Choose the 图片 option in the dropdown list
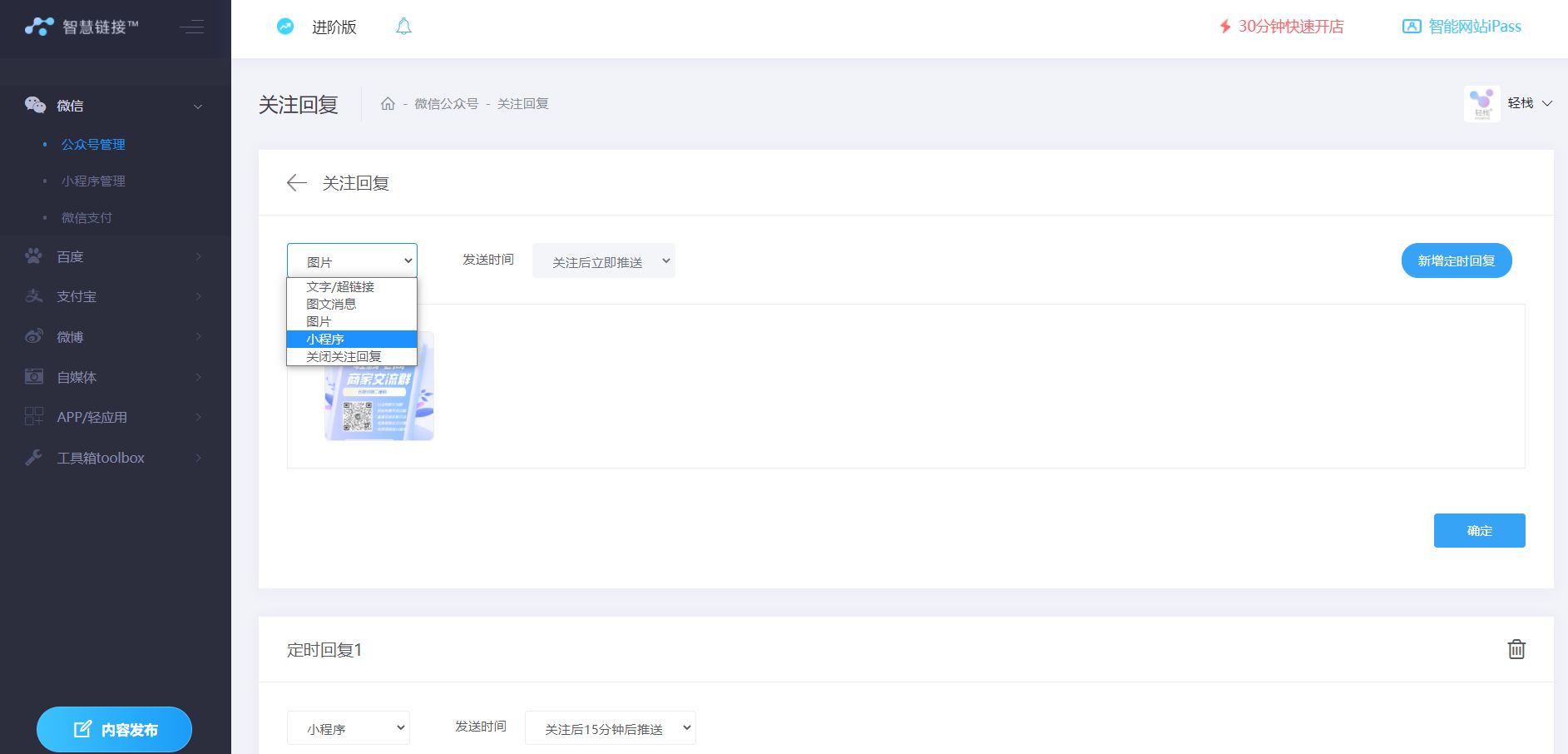The height and width of the screenshot is (754, 1568). (352, 321)
